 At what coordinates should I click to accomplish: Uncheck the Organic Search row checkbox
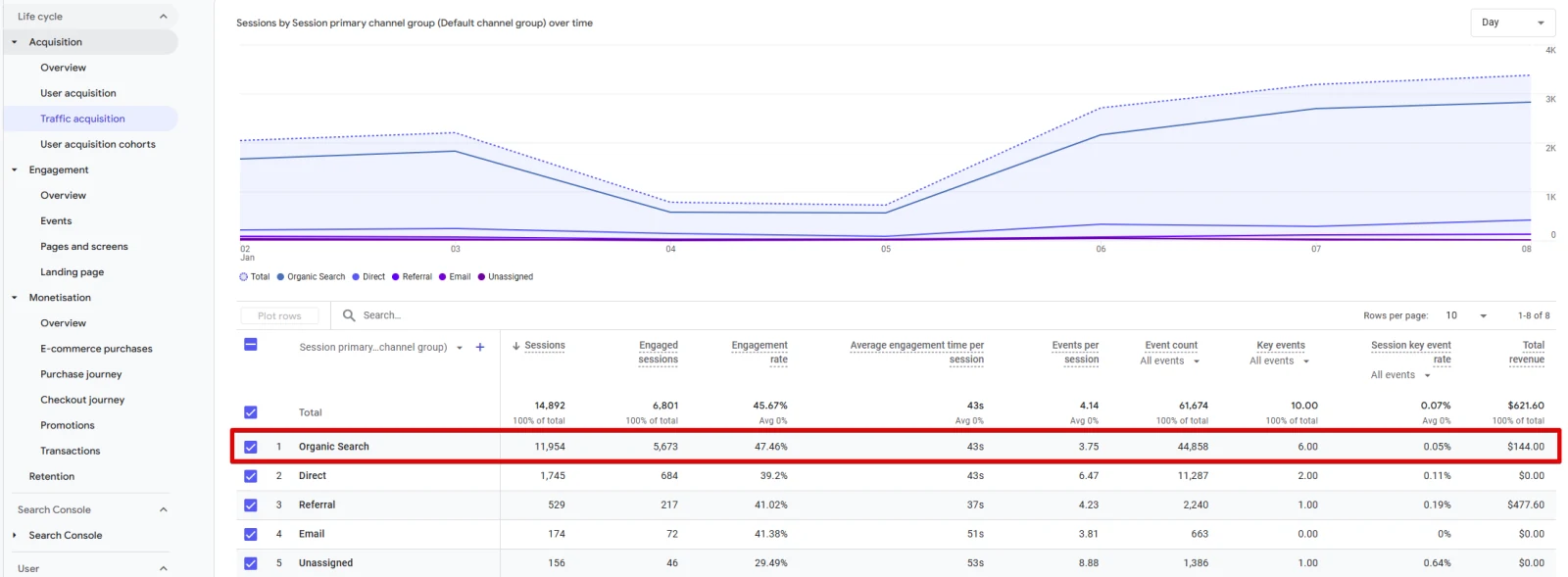click(x=251, y=447)
